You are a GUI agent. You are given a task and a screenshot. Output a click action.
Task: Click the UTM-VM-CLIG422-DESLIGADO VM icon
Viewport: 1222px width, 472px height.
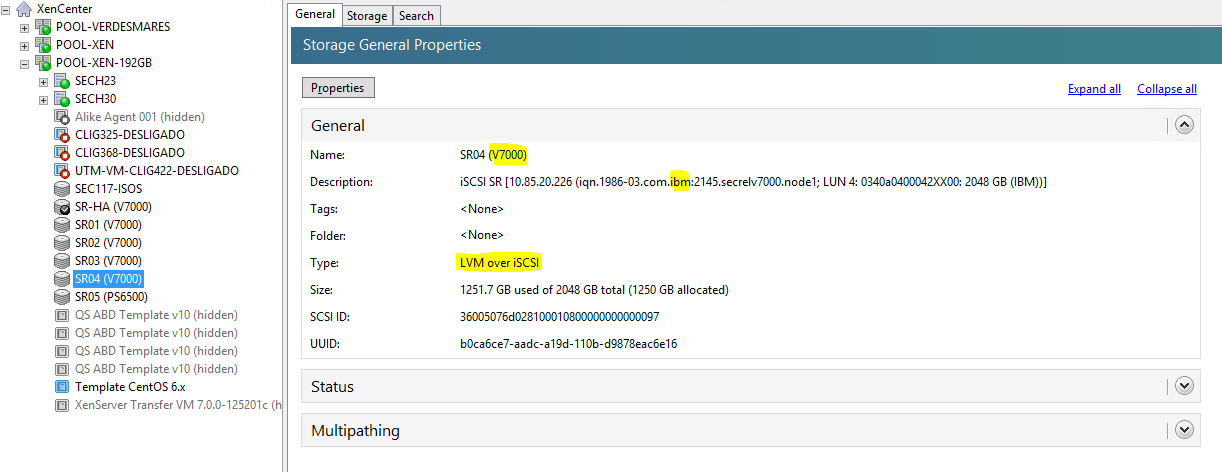62,171
